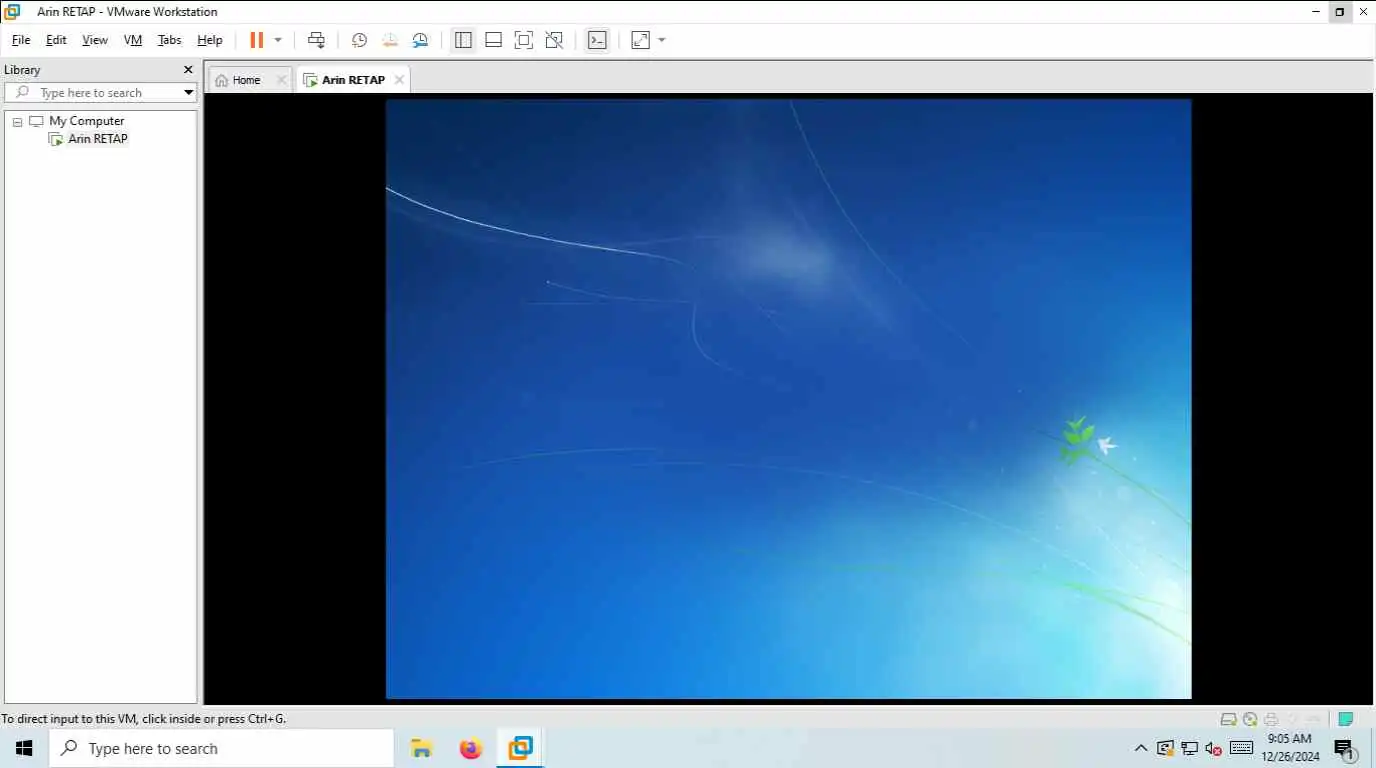
Task: Close the Arin RETAP tab
Action: click(399, 80)
